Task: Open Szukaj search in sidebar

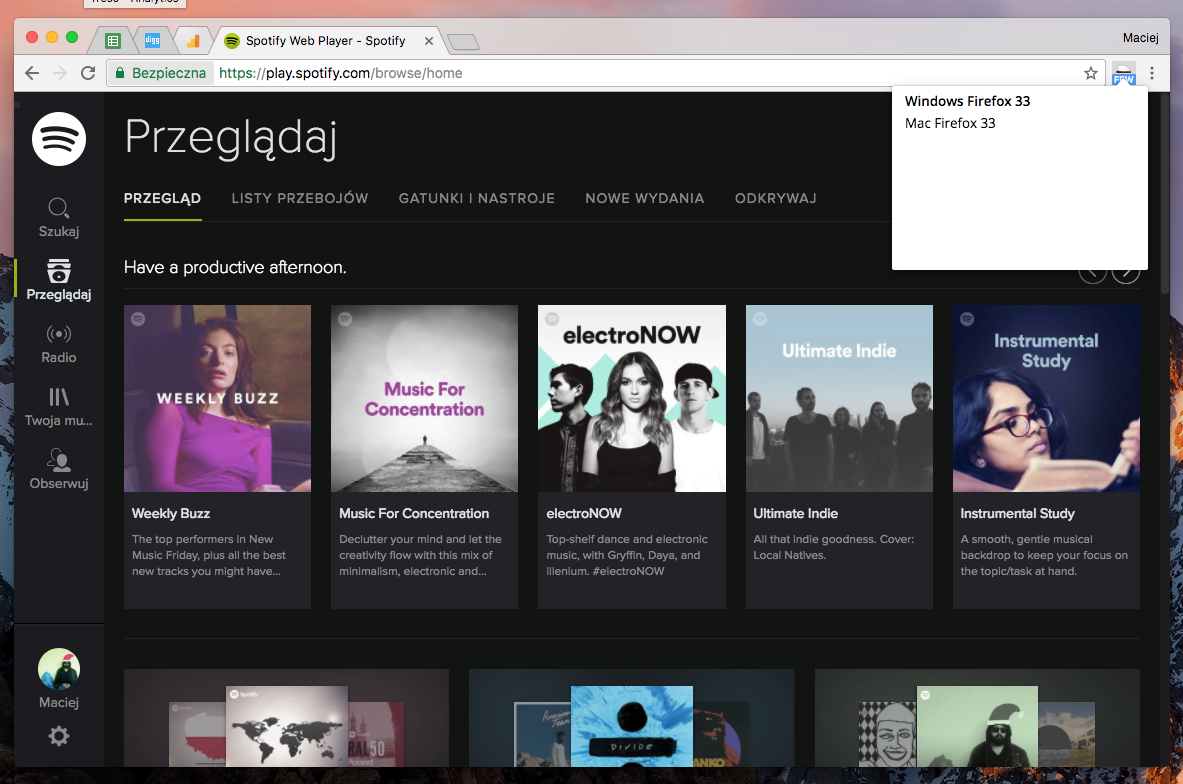Action: 59,217
